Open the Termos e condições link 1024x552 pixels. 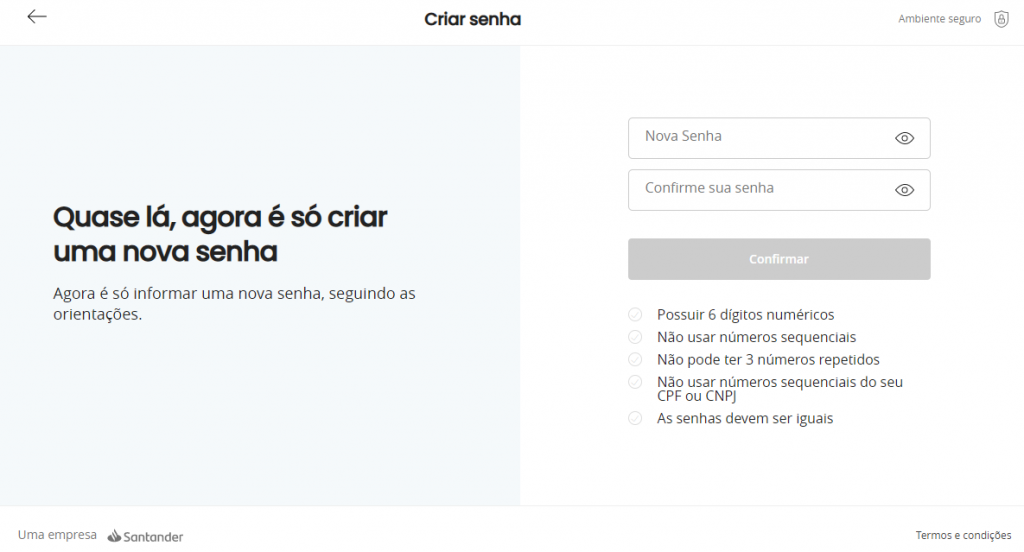tap(963, 535)
